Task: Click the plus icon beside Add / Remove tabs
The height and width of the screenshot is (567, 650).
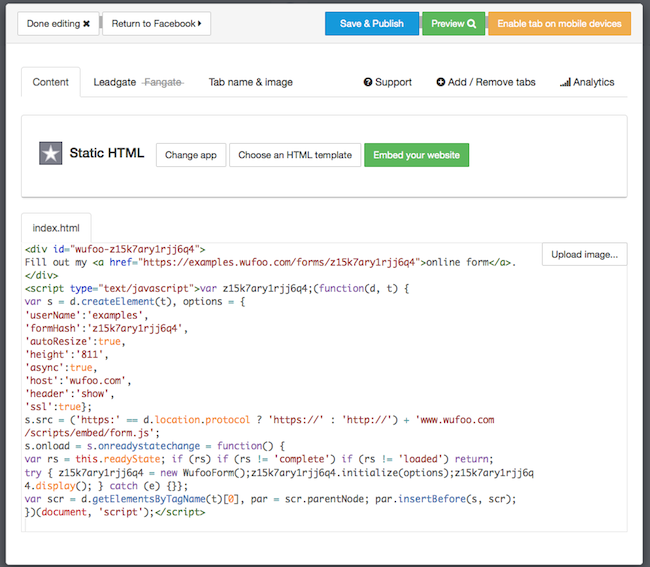Action: (441, 82)
